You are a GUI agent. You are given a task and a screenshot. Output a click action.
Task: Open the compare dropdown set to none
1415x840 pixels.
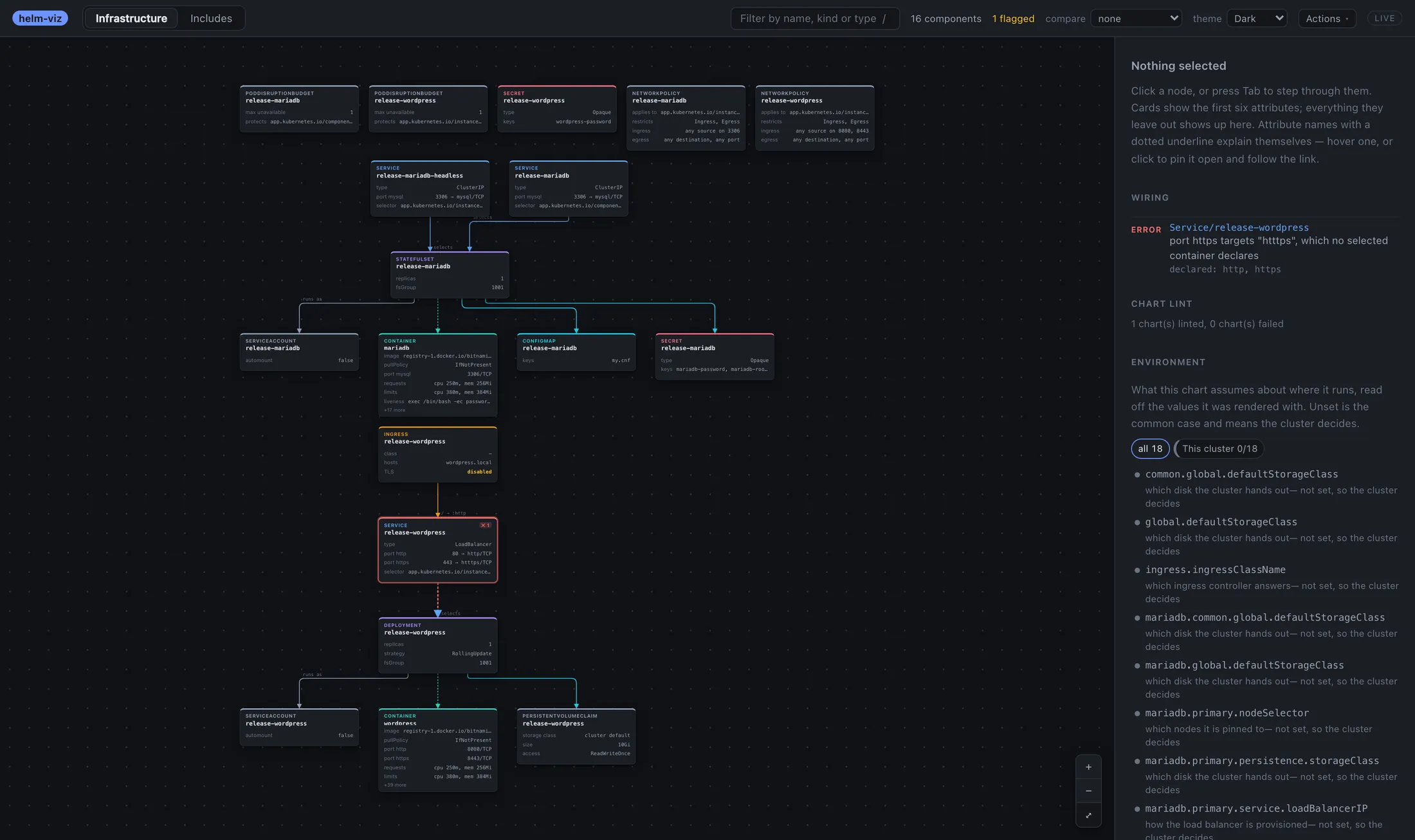1137,18
